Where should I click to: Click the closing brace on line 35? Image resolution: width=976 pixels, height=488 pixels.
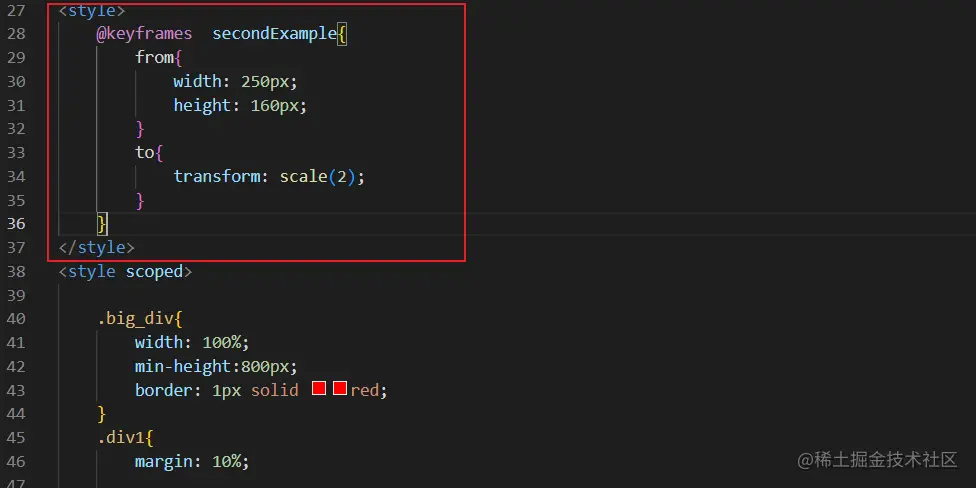pos(140,200)
